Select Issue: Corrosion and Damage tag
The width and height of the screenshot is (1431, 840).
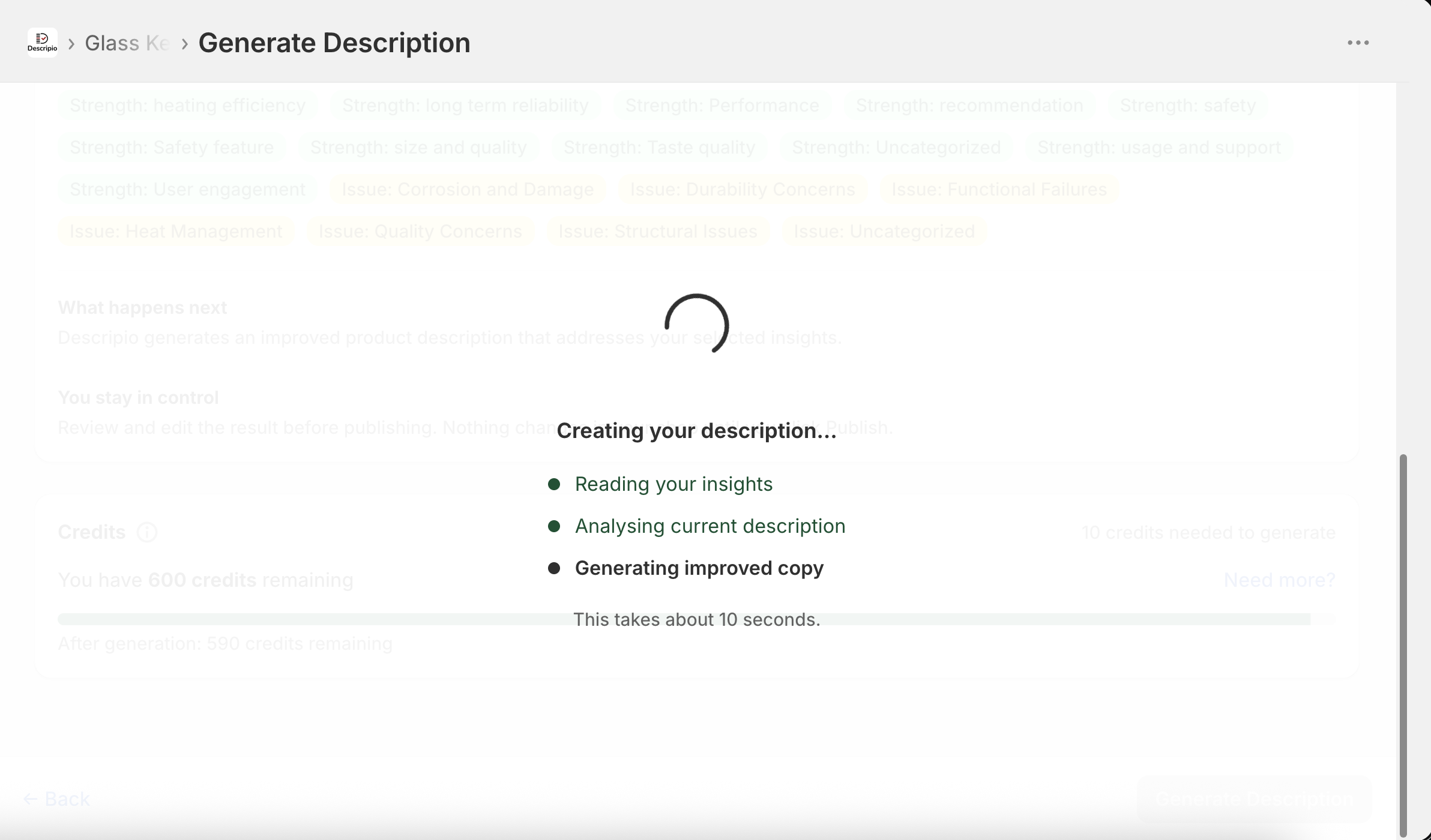coord(468,190)
